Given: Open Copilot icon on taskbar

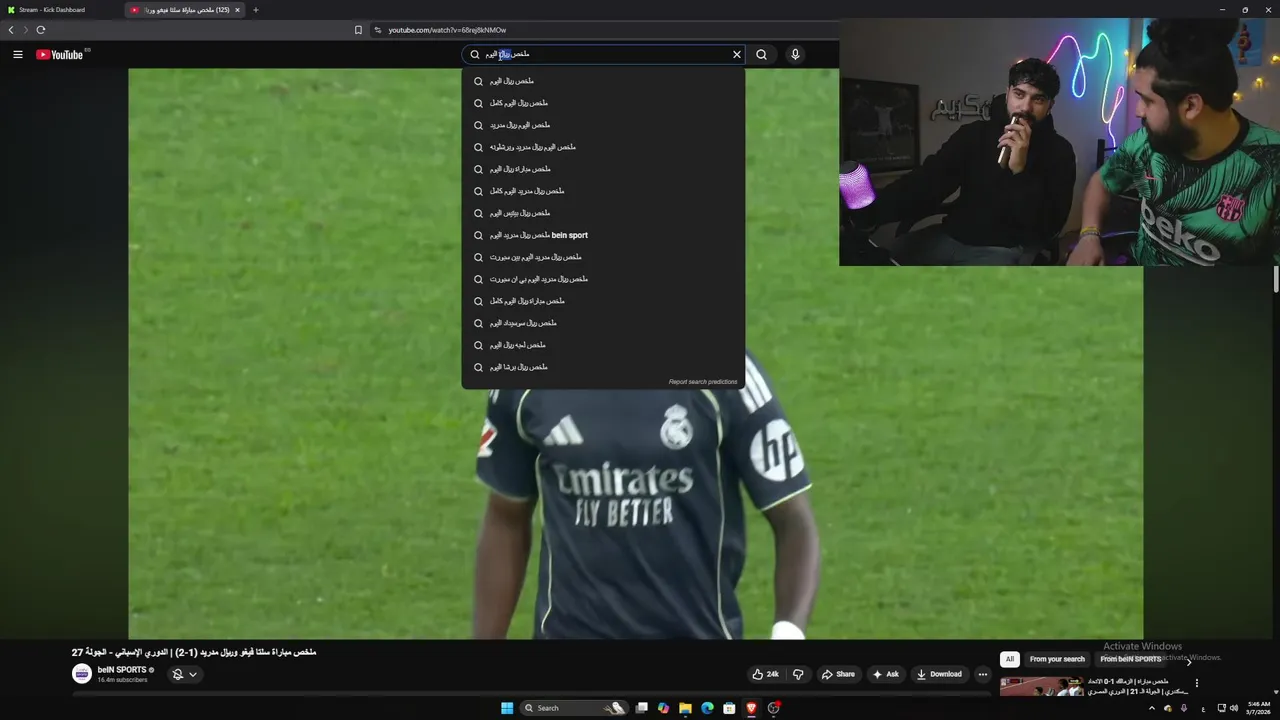Looking at the screenshot, I should [663, 708].
